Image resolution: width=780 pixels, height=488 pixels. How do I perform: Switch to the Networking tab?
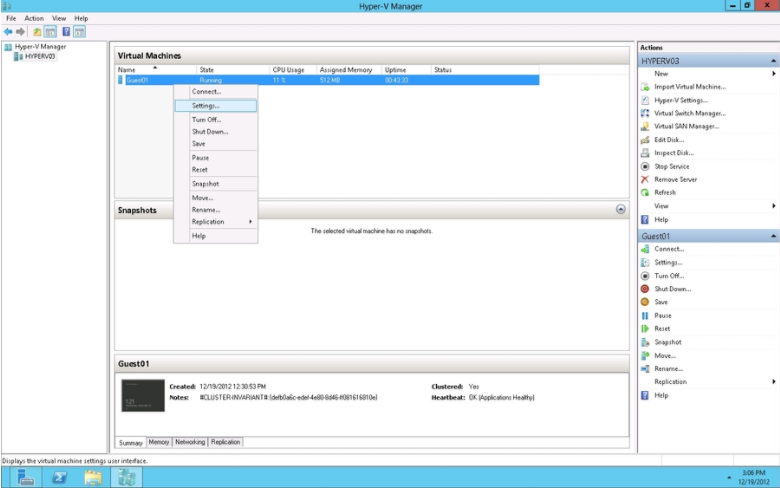click(x=190, y=442)
